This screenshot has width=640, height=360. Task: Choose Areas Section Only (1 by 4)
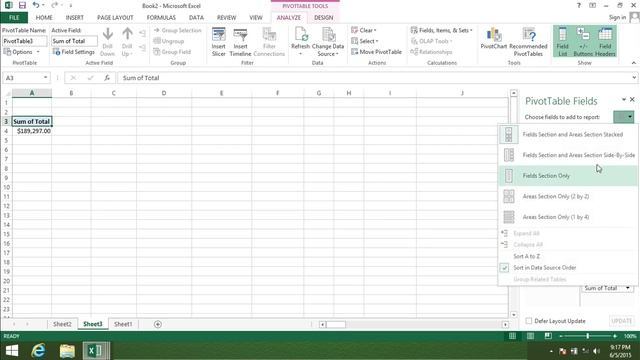[x=568, y=217]
